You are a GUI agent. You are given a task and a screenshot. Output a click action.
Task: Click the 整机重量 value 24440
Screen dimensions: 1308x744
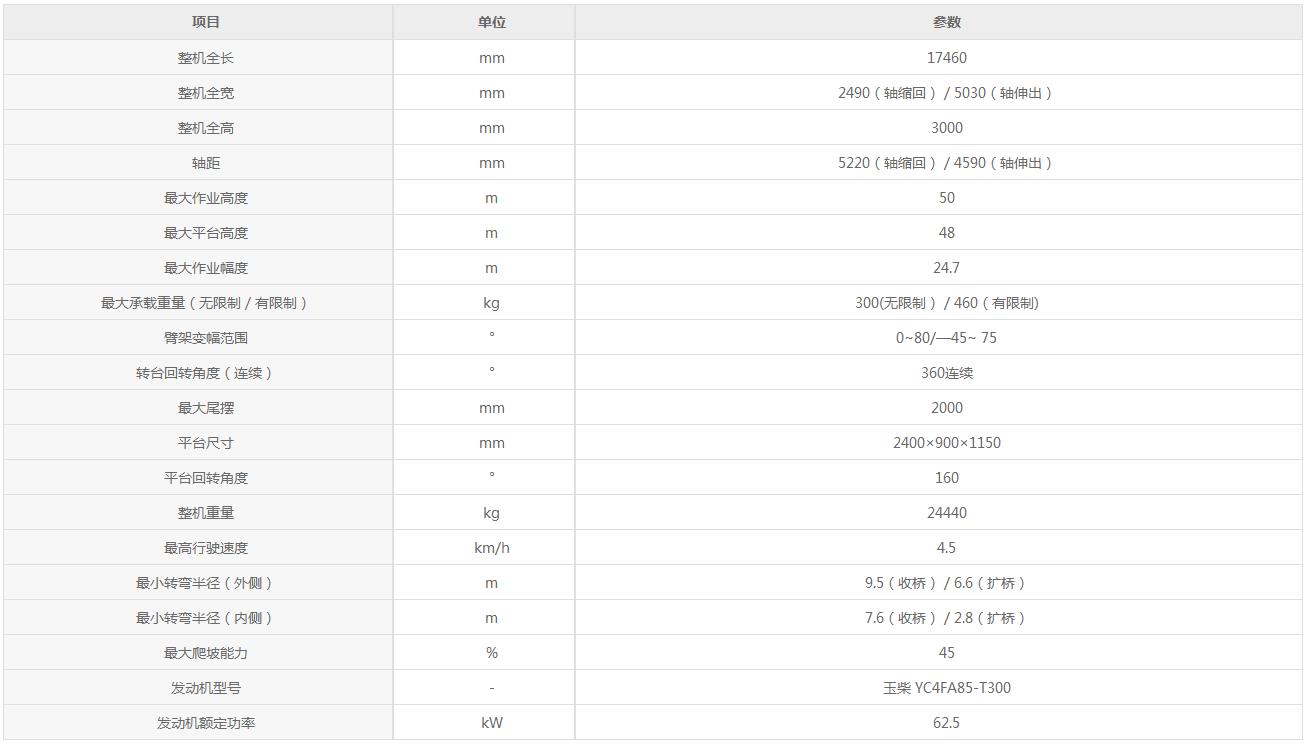(946, 513)
